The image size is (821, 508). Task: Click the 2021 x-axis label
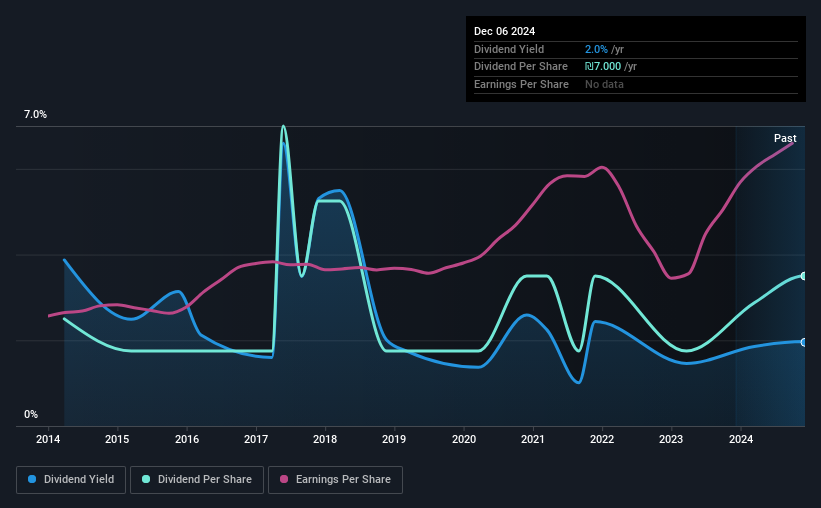tap(533, 439)
